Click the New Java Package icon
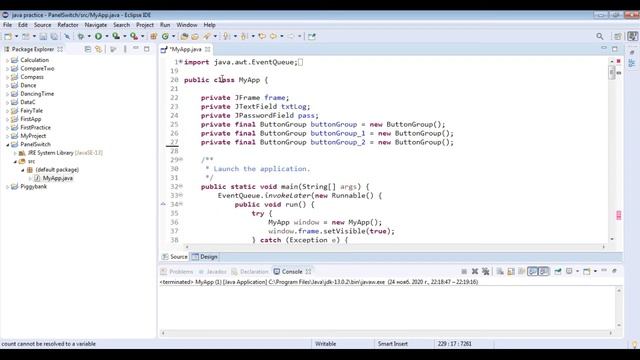The image size is (640, 360). pos(154,36)
